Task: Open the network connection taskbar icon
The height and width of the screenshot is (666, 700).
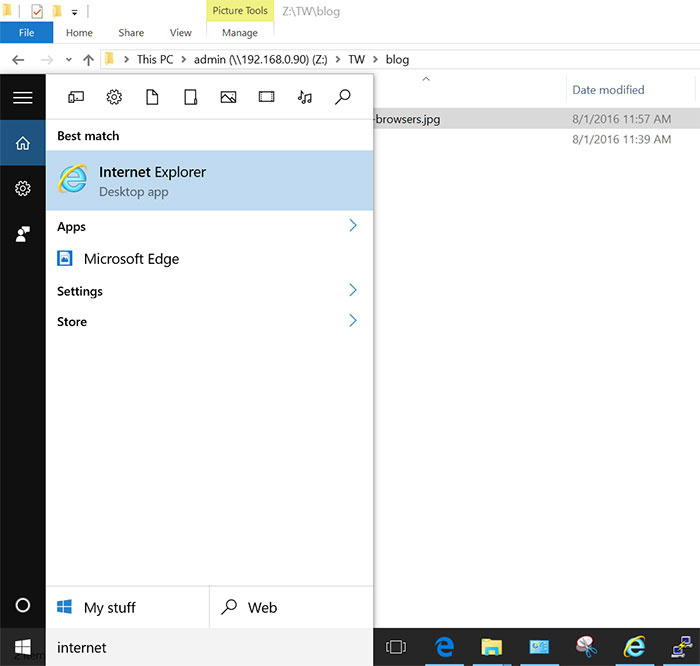Action: [x=682, y=647]
